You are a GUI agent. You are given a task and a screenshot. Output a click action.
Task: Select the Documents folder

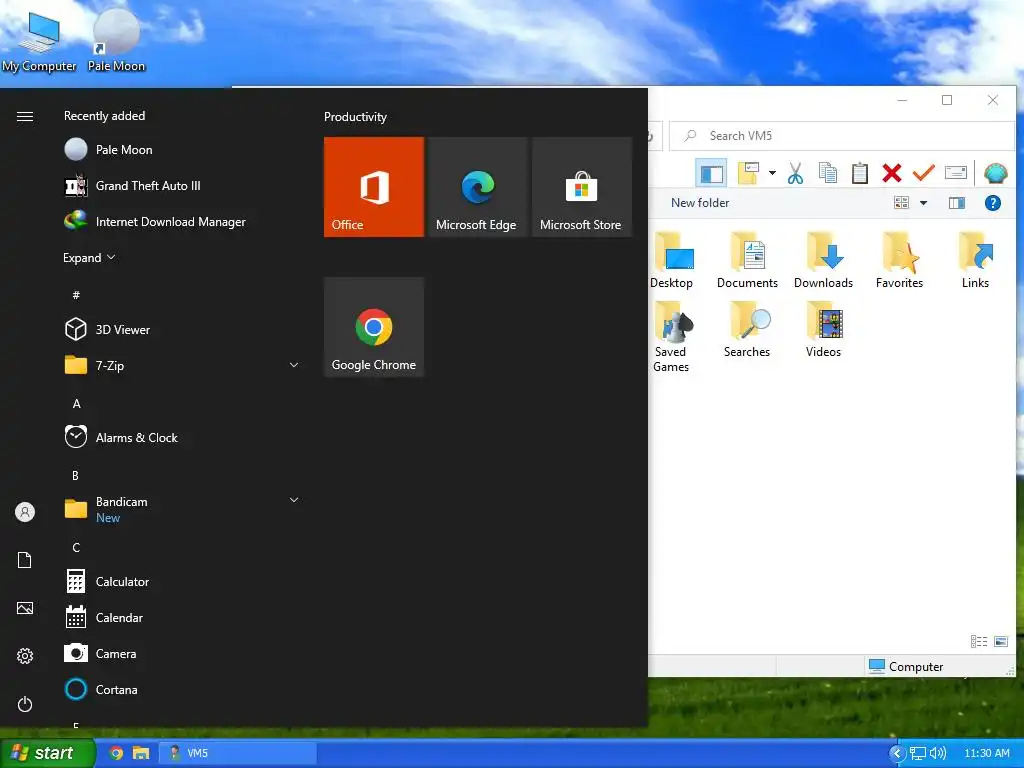tap(747, 261)
